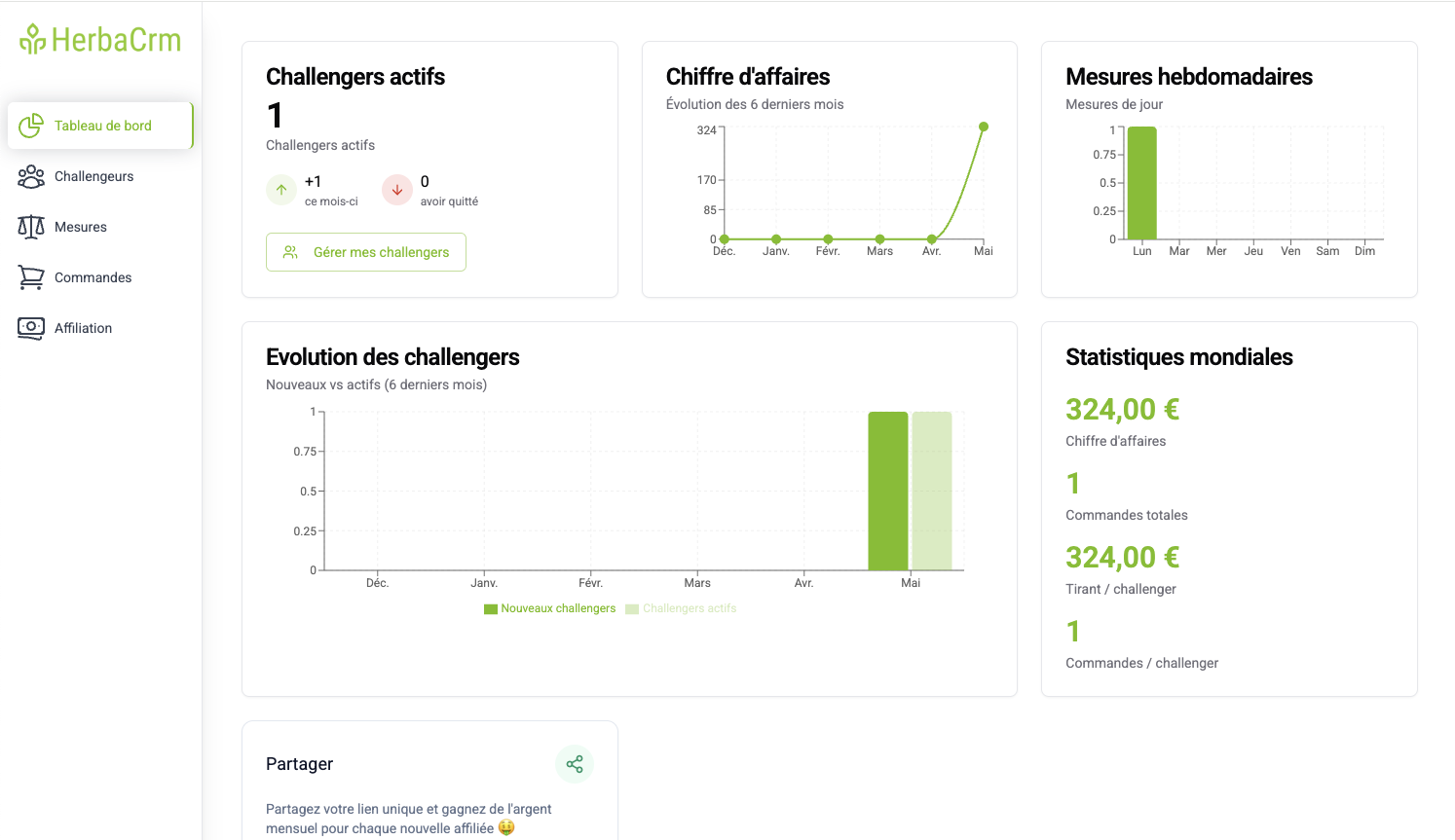Open the Commandes section
Screen dimensions: 1455x840
pos(93,277)
